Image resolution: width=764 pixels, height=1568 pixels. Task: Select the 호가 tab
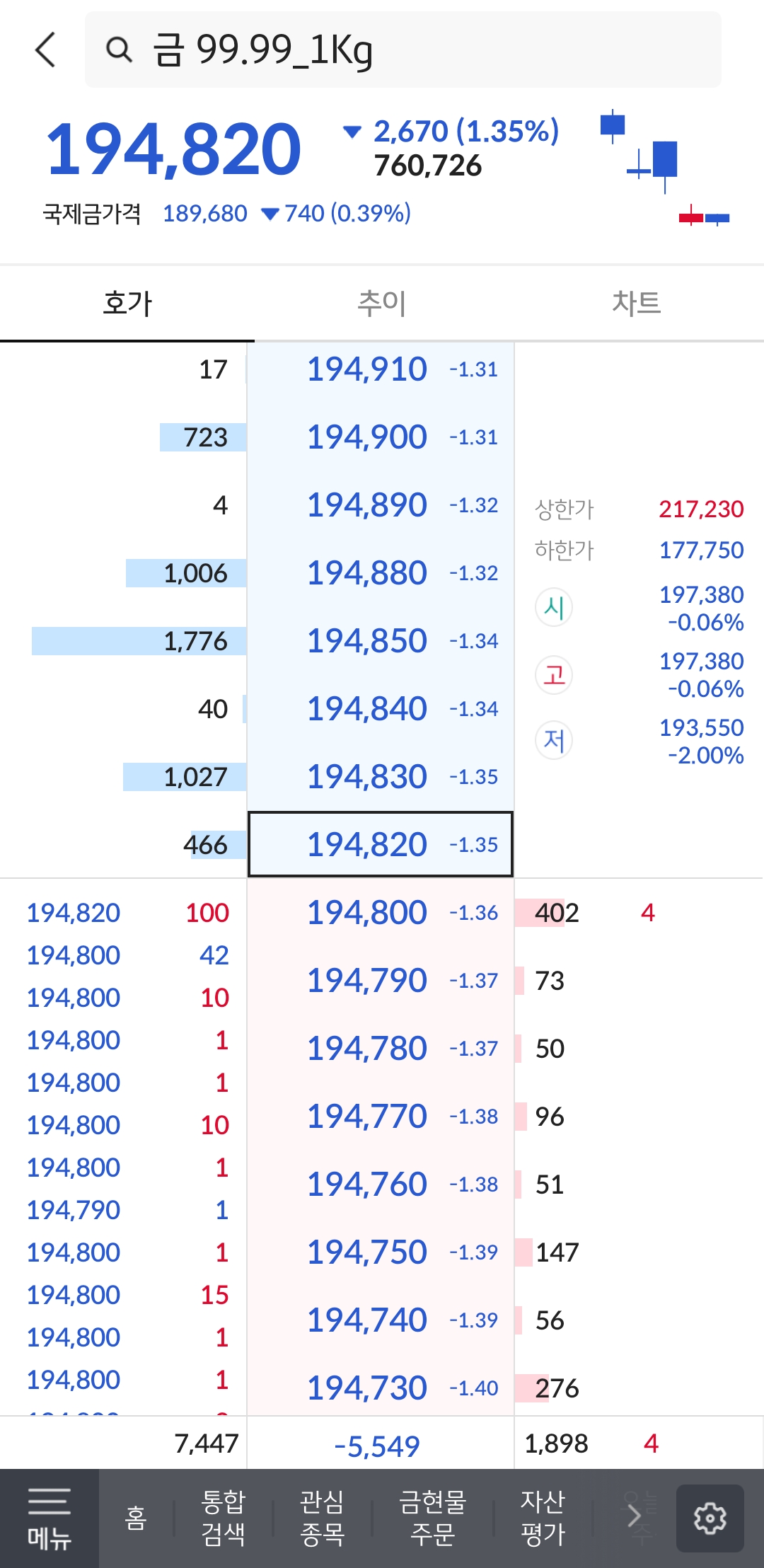tap(127, 304)
